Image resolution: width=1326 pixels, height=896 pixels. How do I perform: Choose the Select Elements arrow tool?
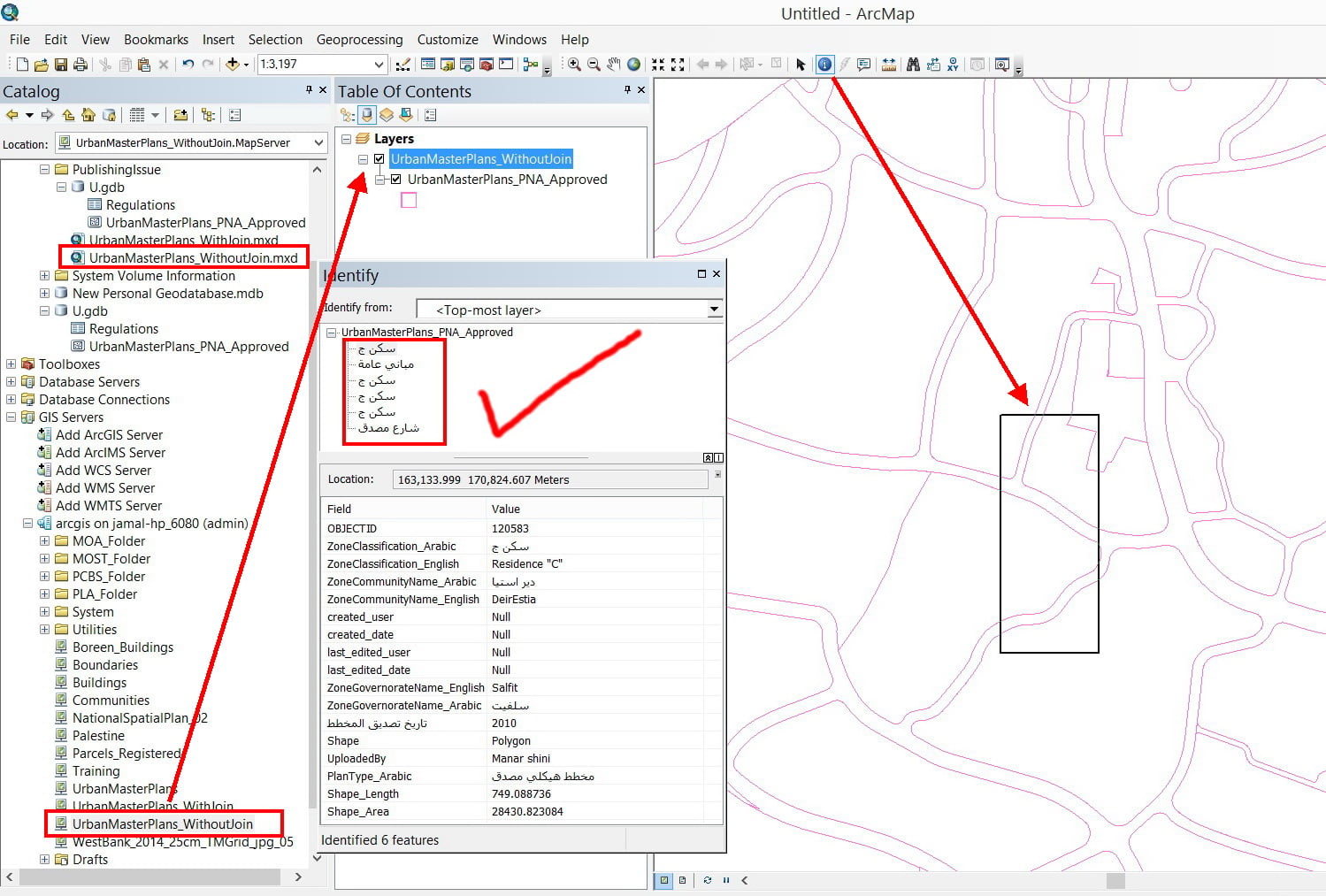tap(801, 65)
